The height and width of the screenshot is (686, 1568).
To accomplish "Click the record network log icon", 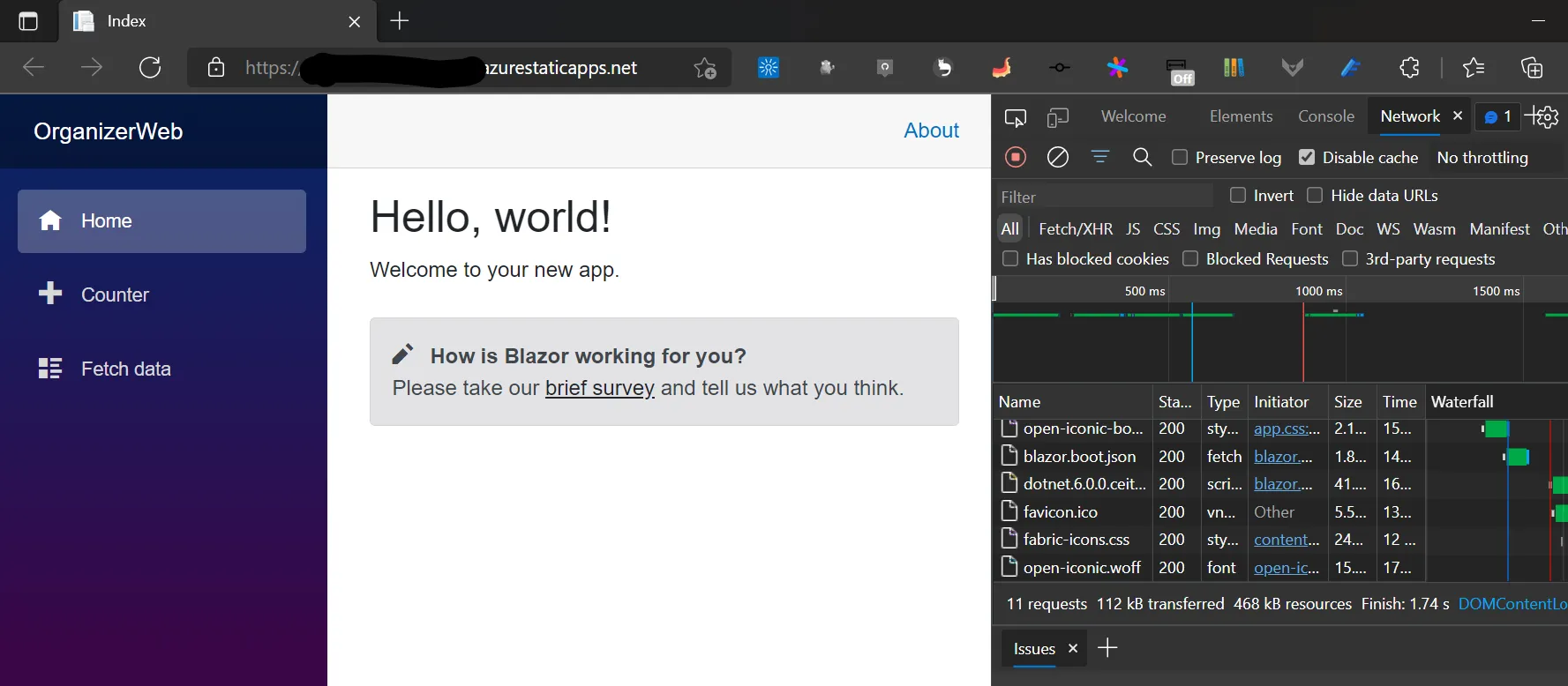I will click(1016, 157).
